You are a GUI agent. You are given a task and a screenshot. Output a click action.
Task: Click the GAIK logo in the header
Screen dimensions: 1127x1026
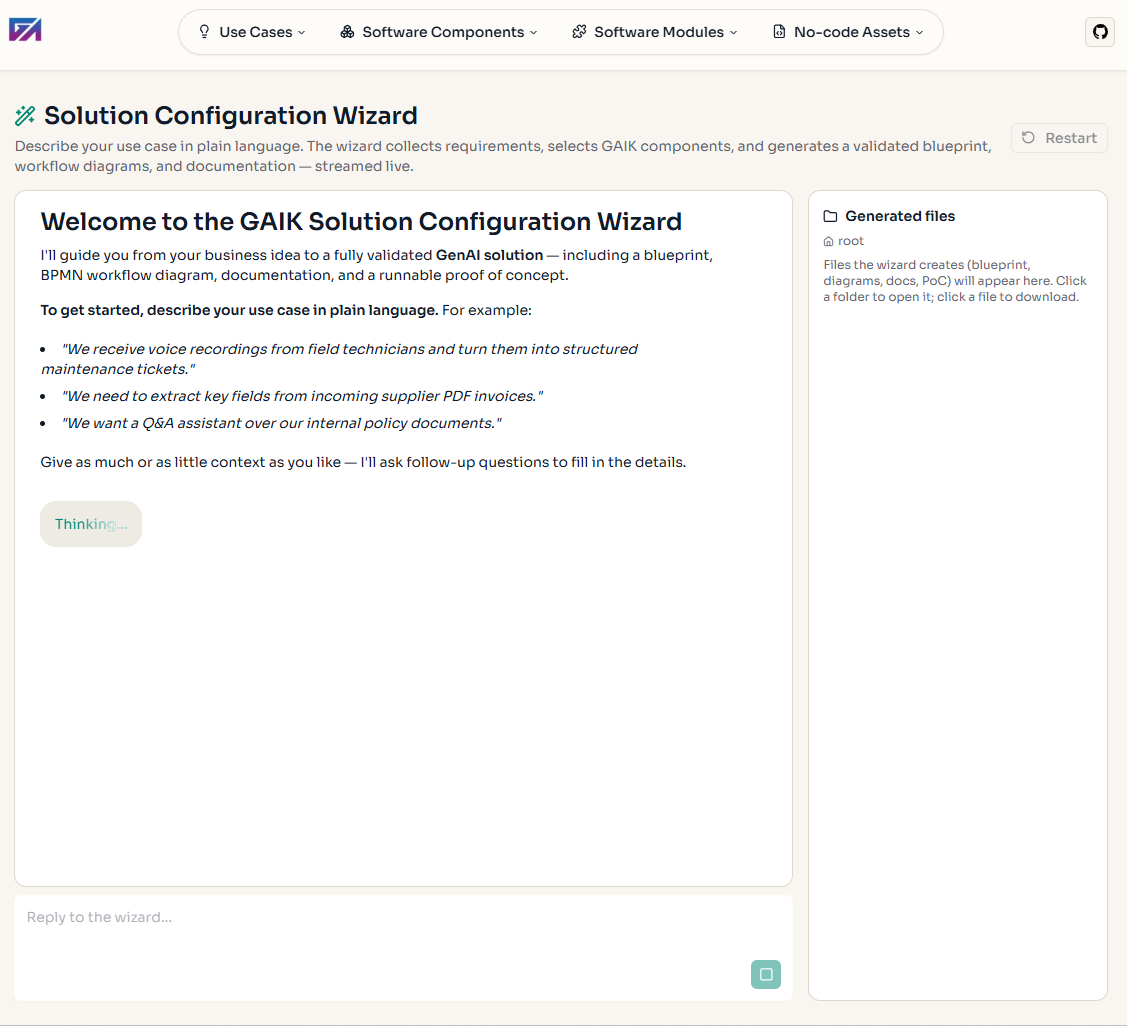tap(25, 30)
